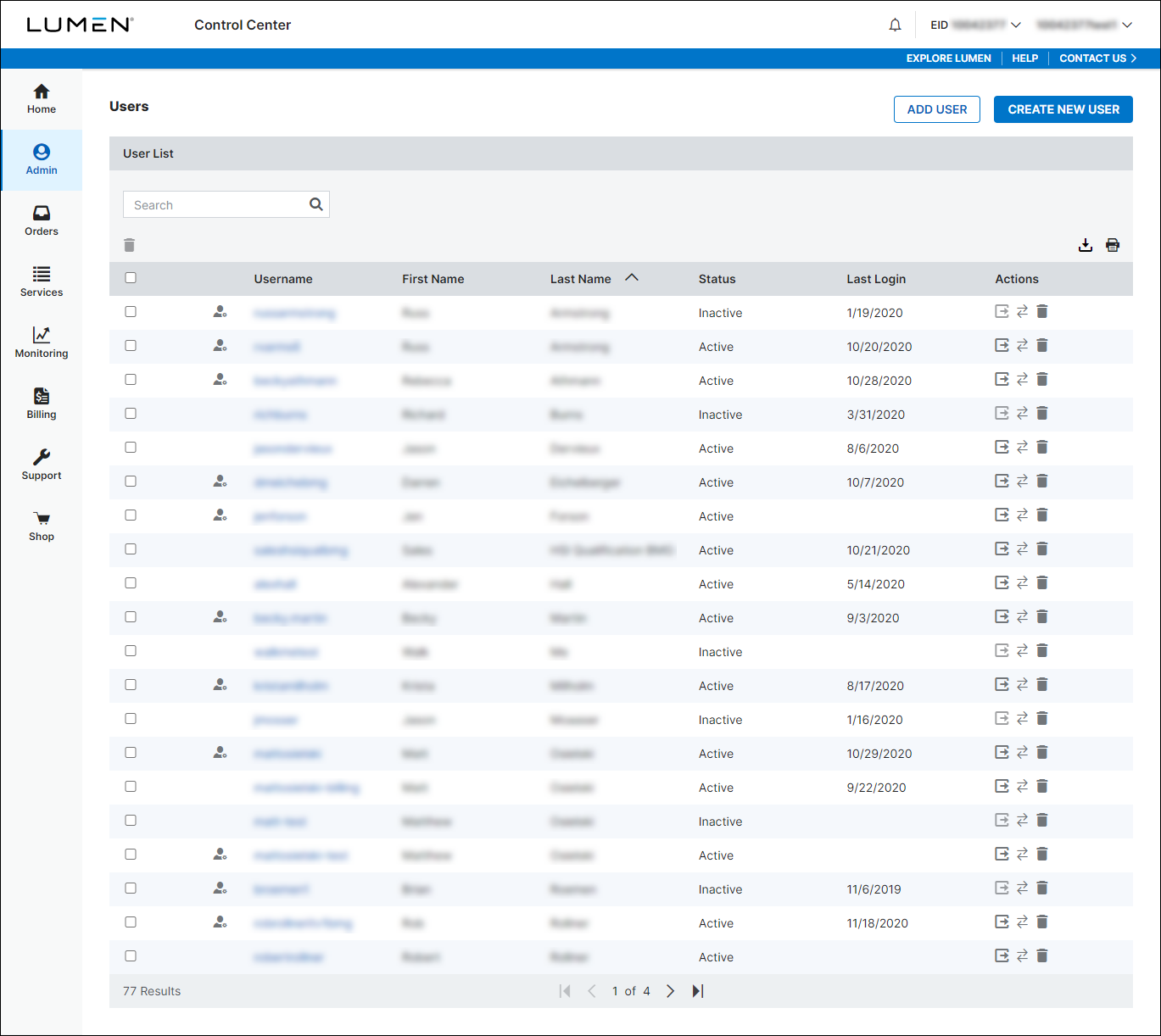Open the Billing section
Image resolution: width=1161 pixels, height=1036 pixels.
click(41, 404)
